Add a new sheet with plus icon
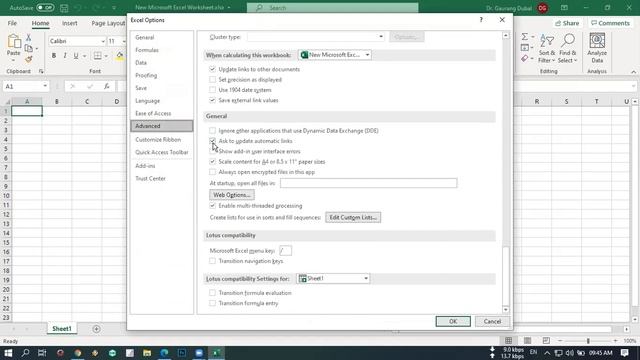The height and width of the screenshot is (360, 640). (x=96, y=329)
